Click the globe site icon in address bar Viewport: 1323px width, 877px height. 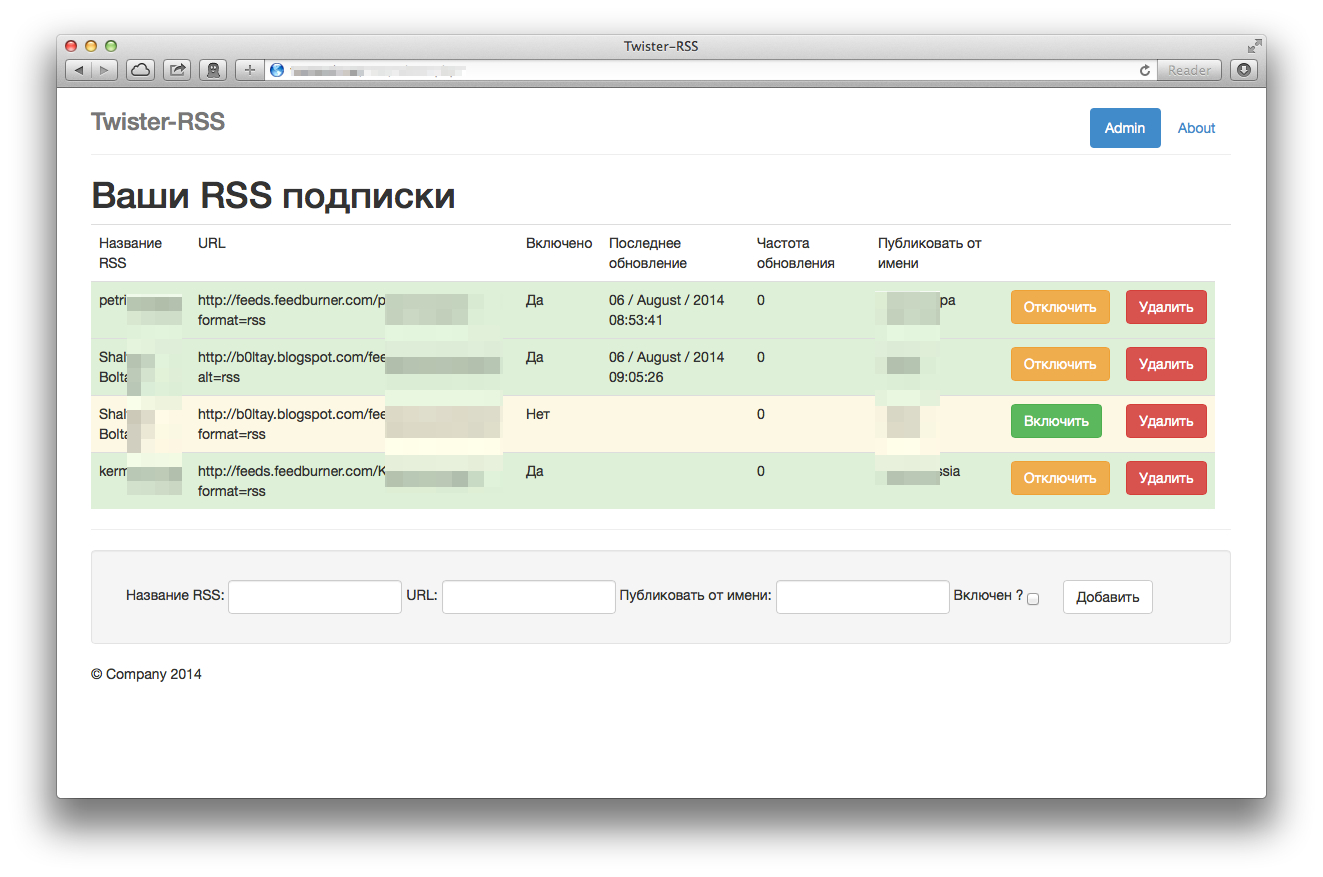pos(277,70)
